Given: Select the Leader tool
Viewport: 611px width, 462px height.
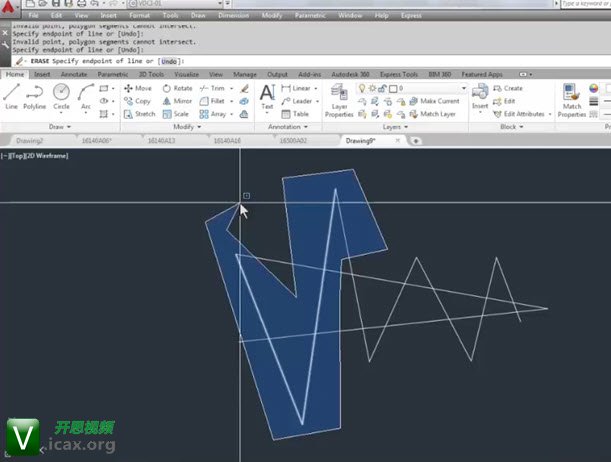Looking at the screenshot, I should (297, 101).
